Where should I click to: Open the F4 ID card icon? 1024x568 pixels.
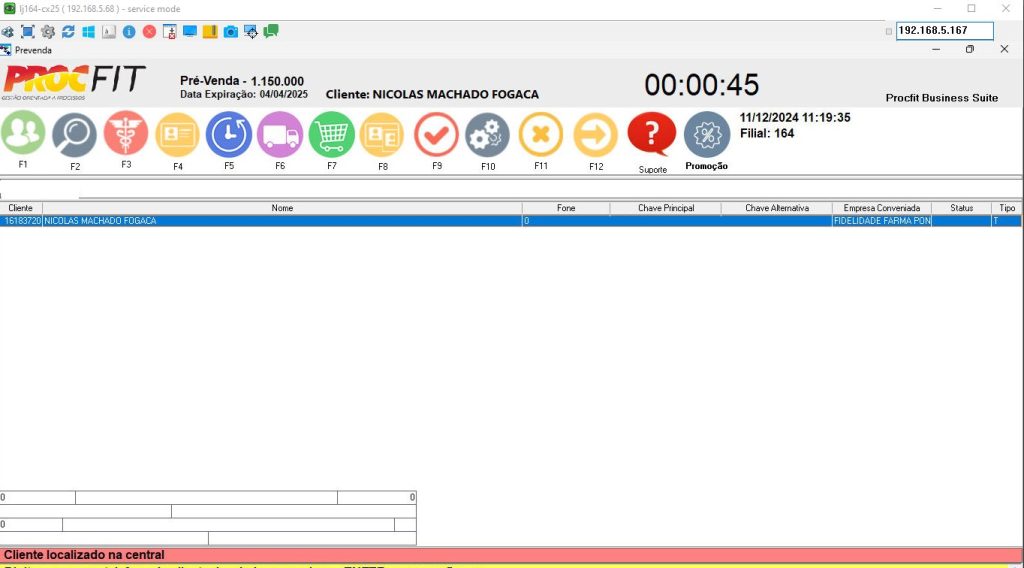click(177, 134)
